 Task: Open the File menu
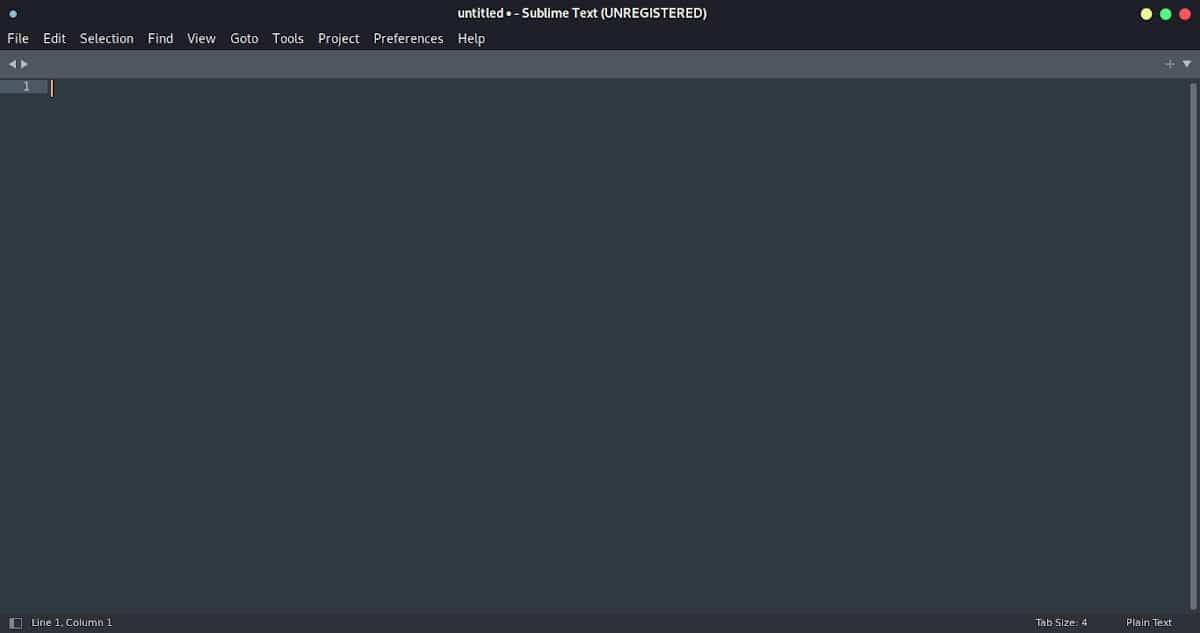pos(18,38)
